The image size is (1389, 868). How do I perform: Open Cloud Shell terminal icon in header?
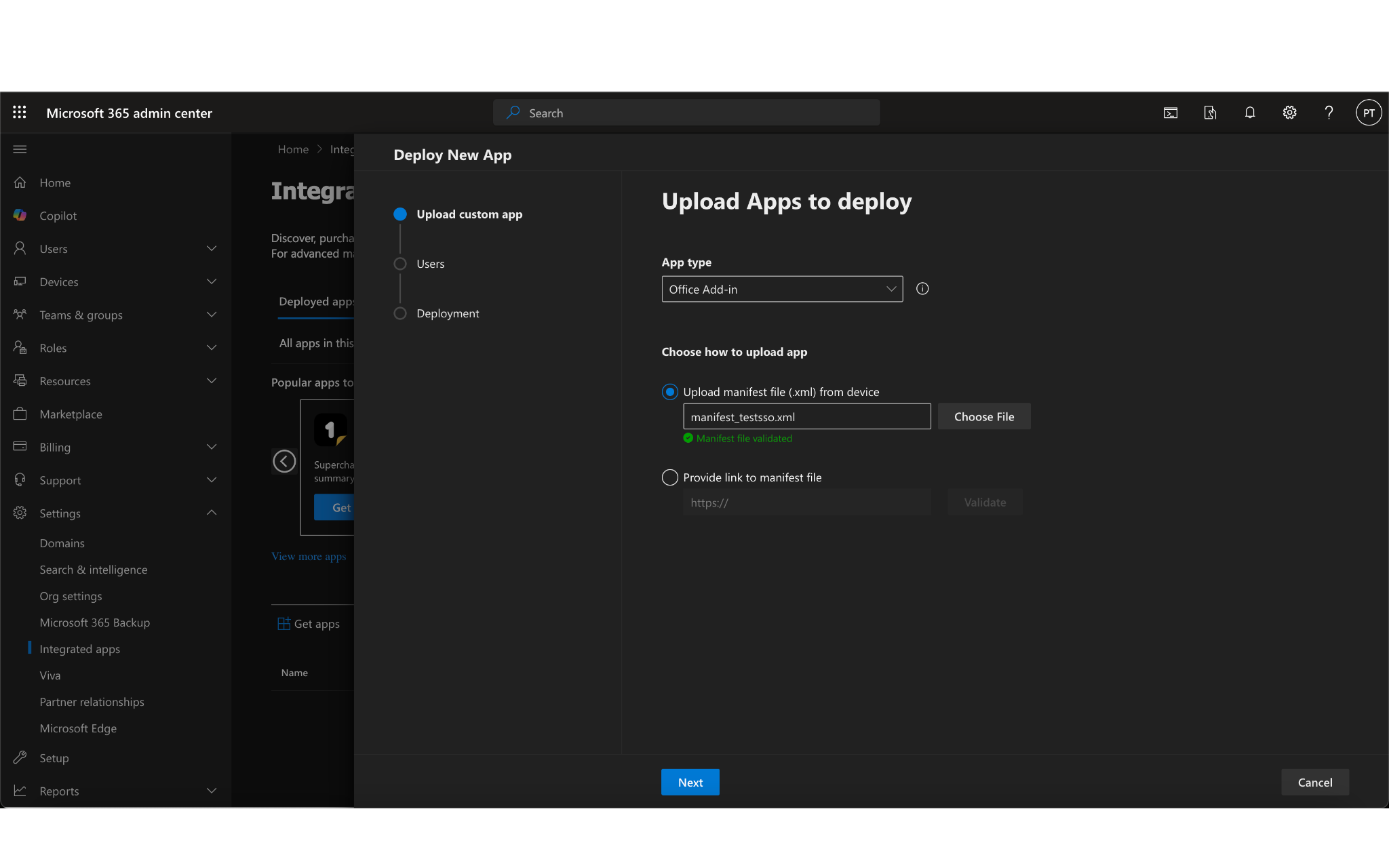1171,113
